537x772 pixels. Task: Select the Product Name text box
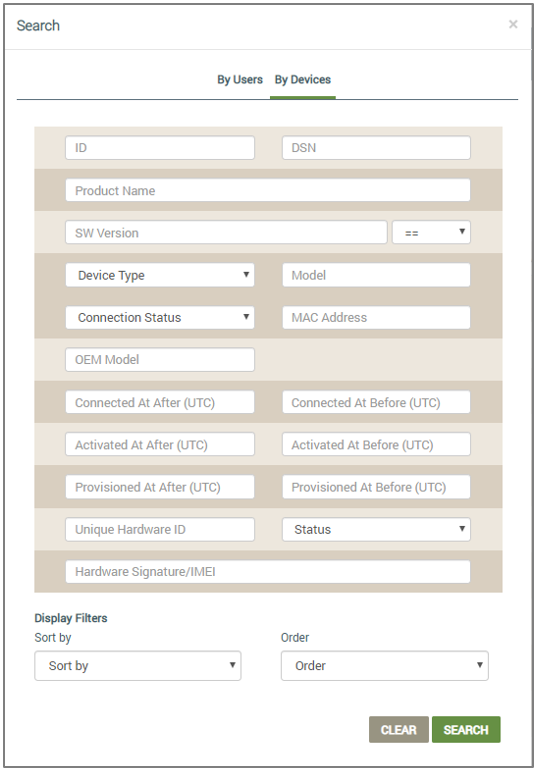coord(268,190)
